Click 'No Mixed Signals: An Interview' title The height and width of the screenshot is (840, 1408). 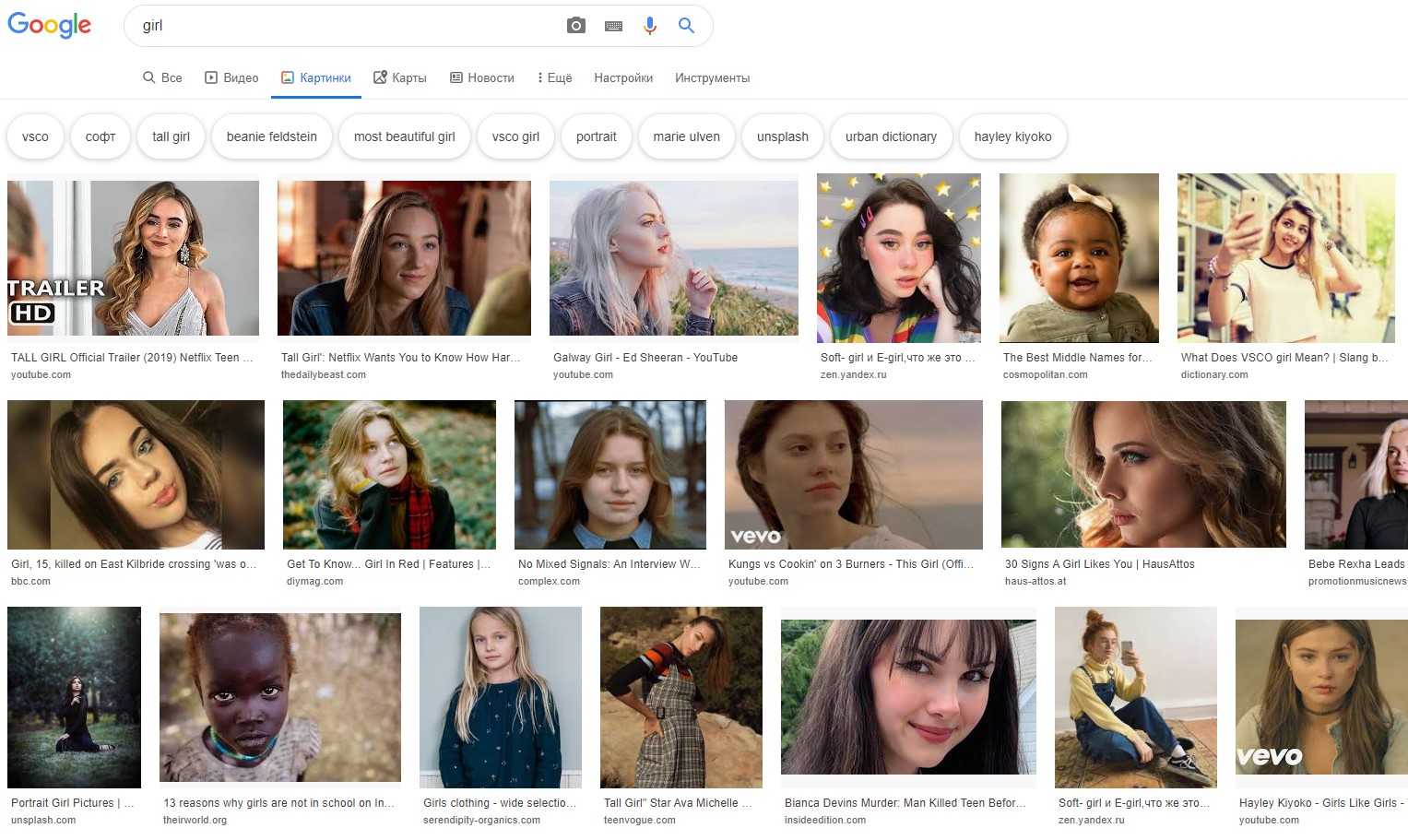click(609, 564)
